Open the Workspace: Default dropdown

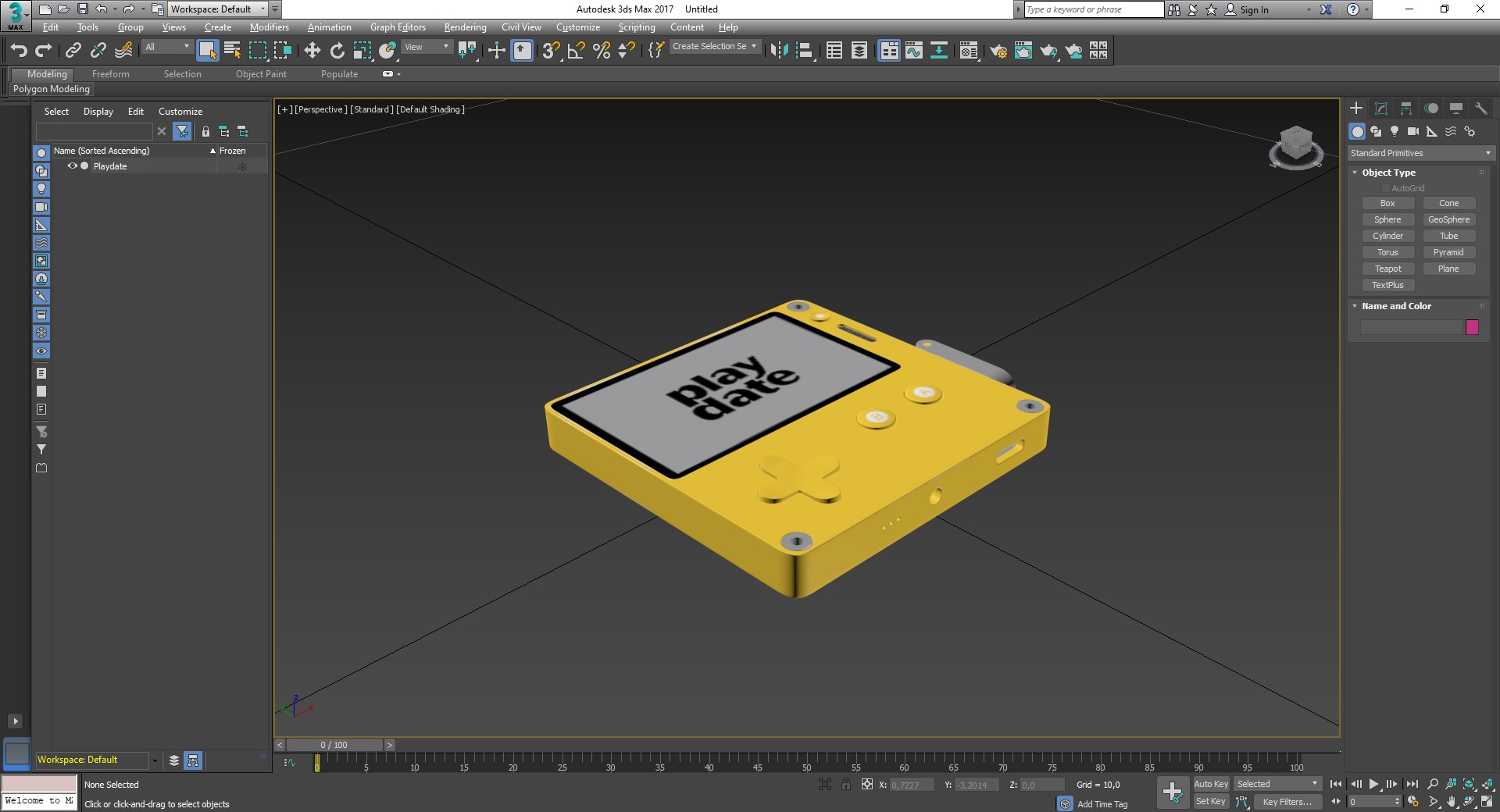coord(220,9)
